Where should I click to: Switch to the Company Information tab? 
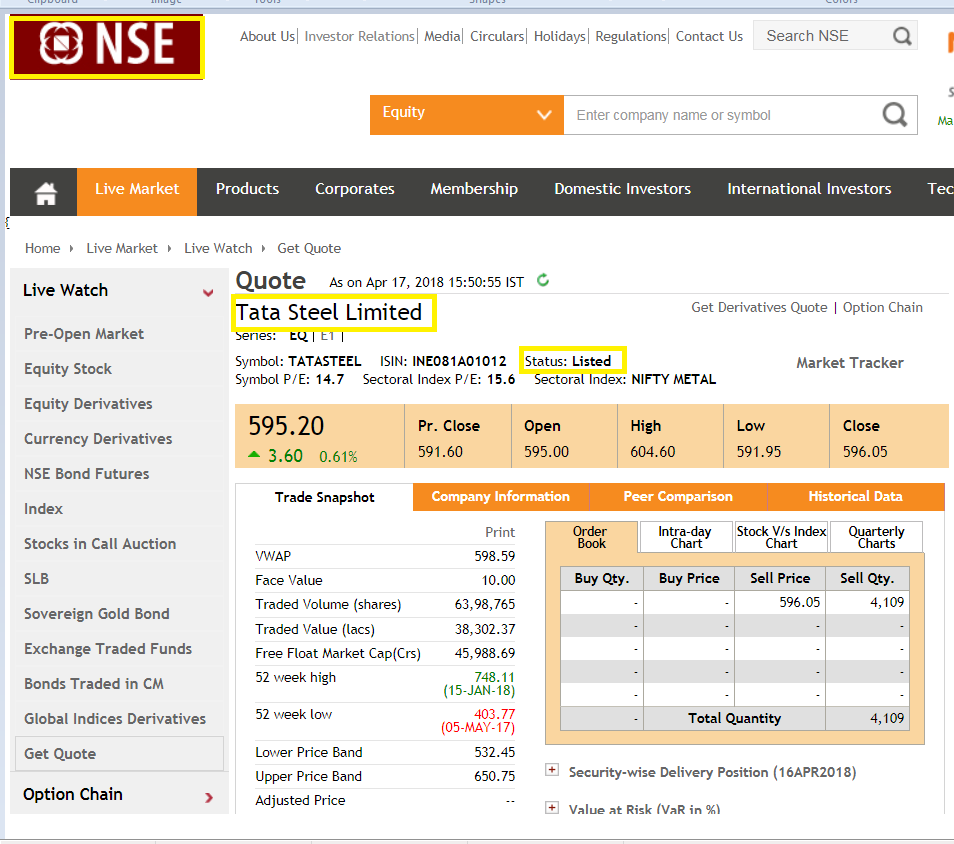click(x=501, y=497)
